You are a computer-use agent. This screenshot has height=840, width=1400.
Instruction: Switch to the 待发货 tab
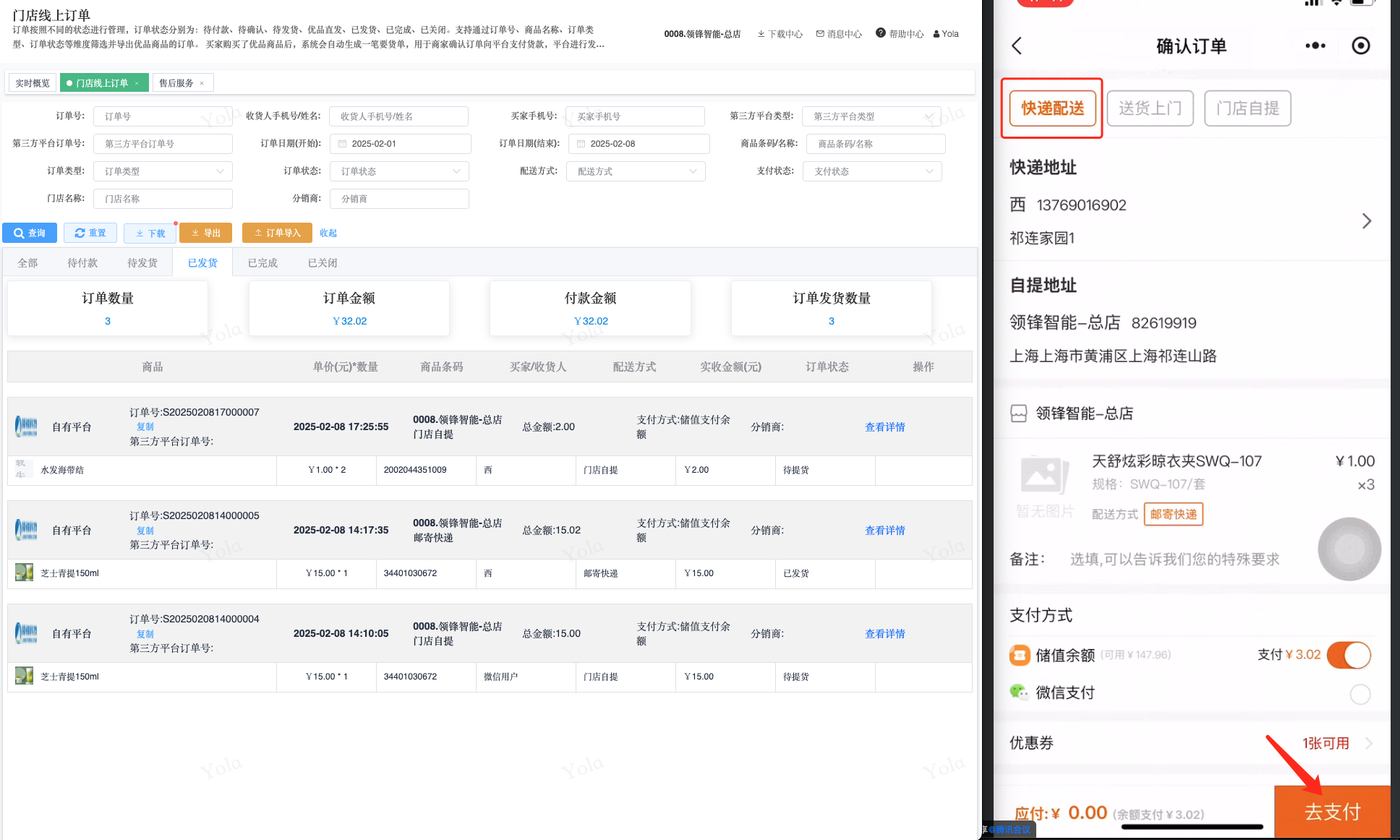(142, 263)
